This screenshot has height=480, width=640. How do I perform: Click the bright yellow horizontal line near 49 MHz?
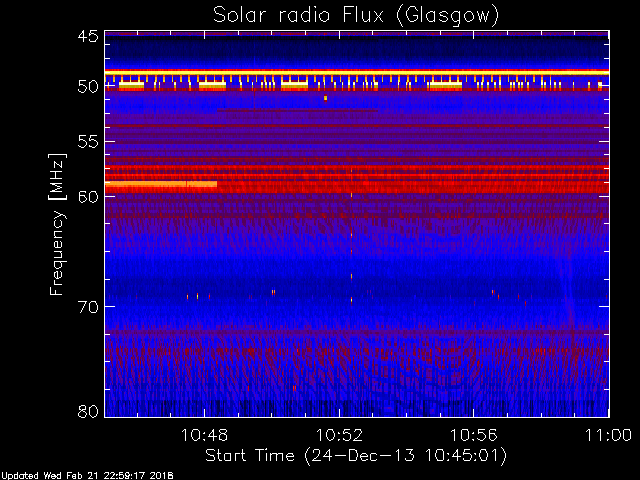click(357, 72)
